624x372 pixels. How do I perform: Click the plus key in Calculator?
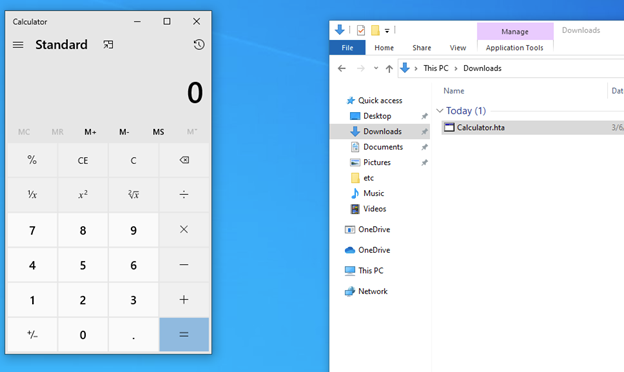click(184, 300)
